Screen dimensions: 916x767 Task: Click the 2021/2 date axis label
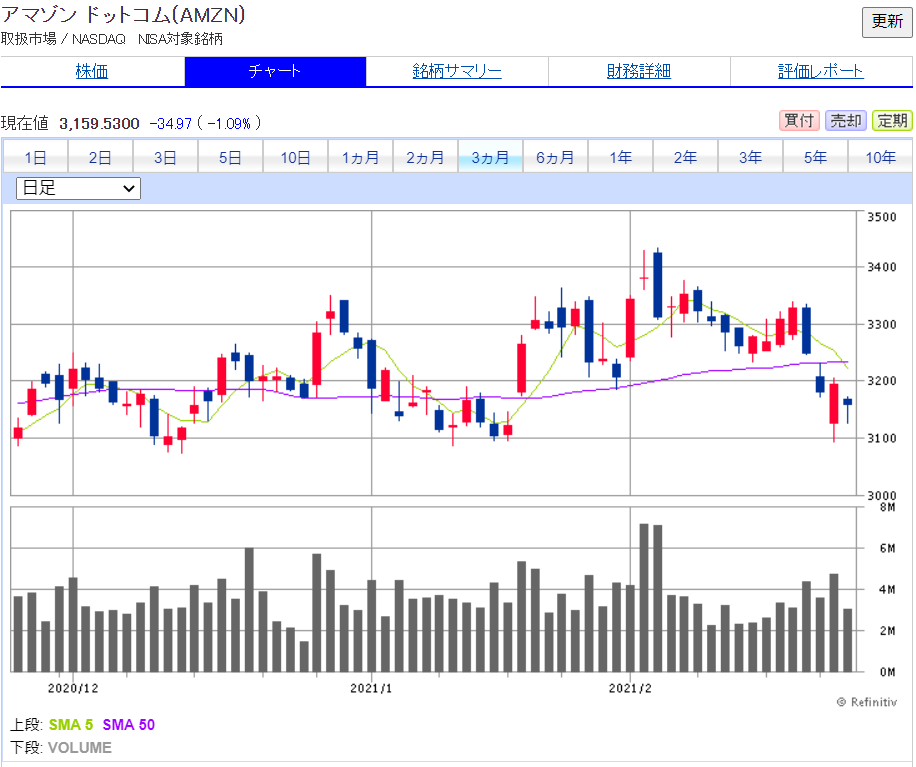coord(630,688)
